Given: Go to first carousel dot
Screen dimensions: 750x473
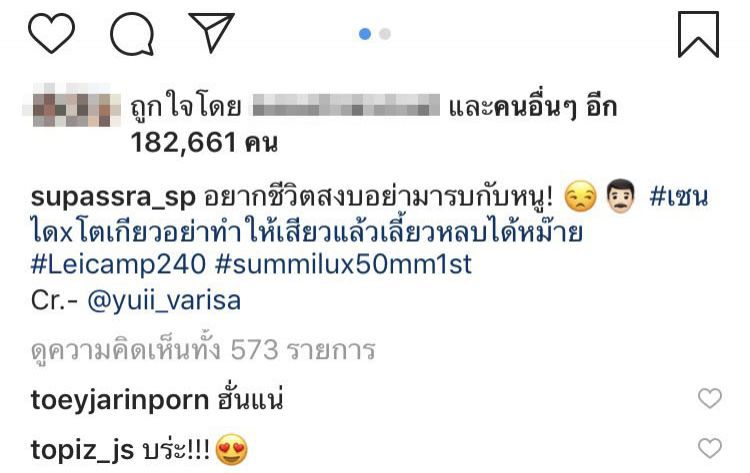Looking at the screenshot, I should point(365,34).
